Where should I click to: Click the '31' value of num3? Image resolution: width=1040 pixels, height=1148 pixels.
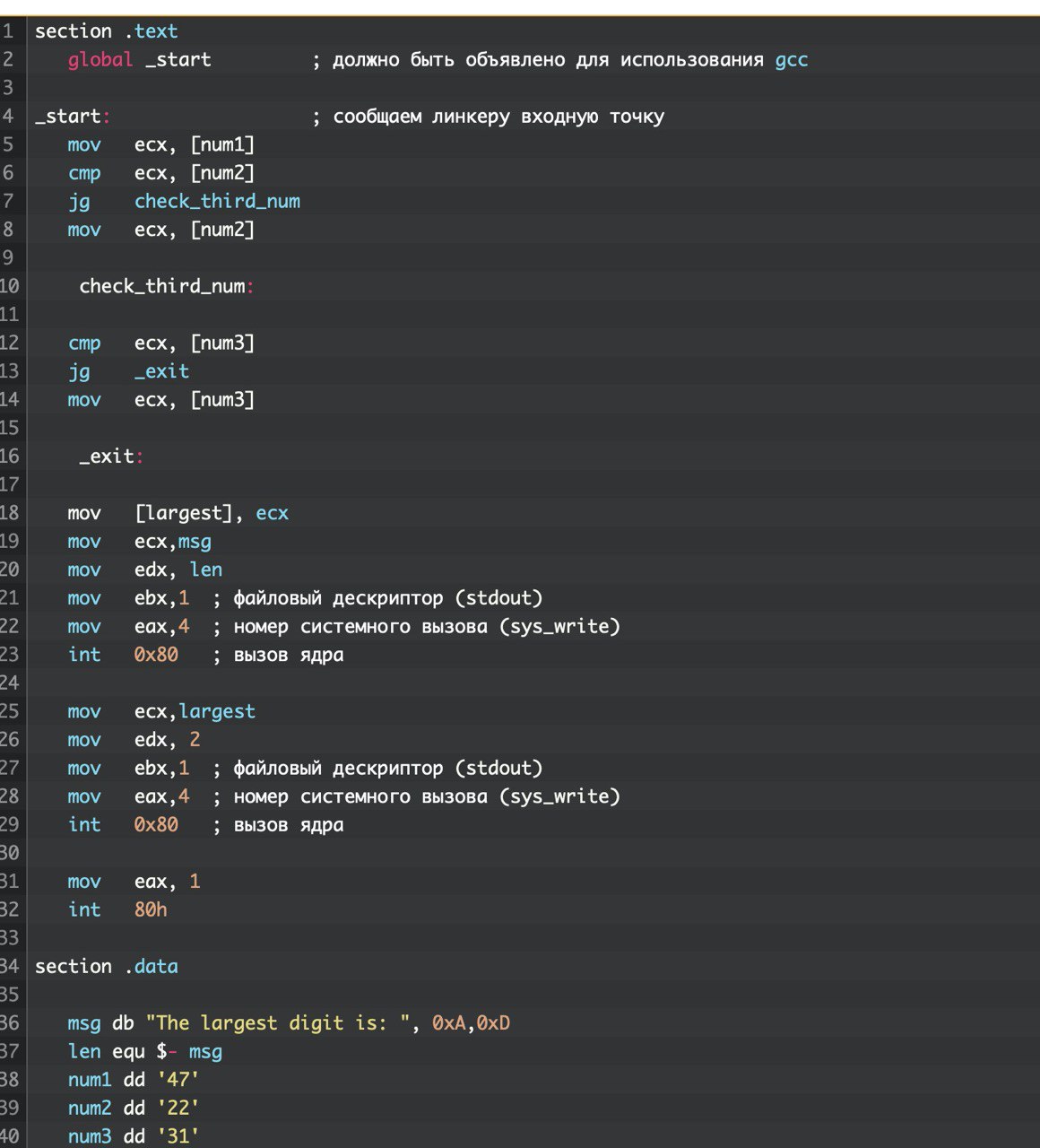point(178,1136)
